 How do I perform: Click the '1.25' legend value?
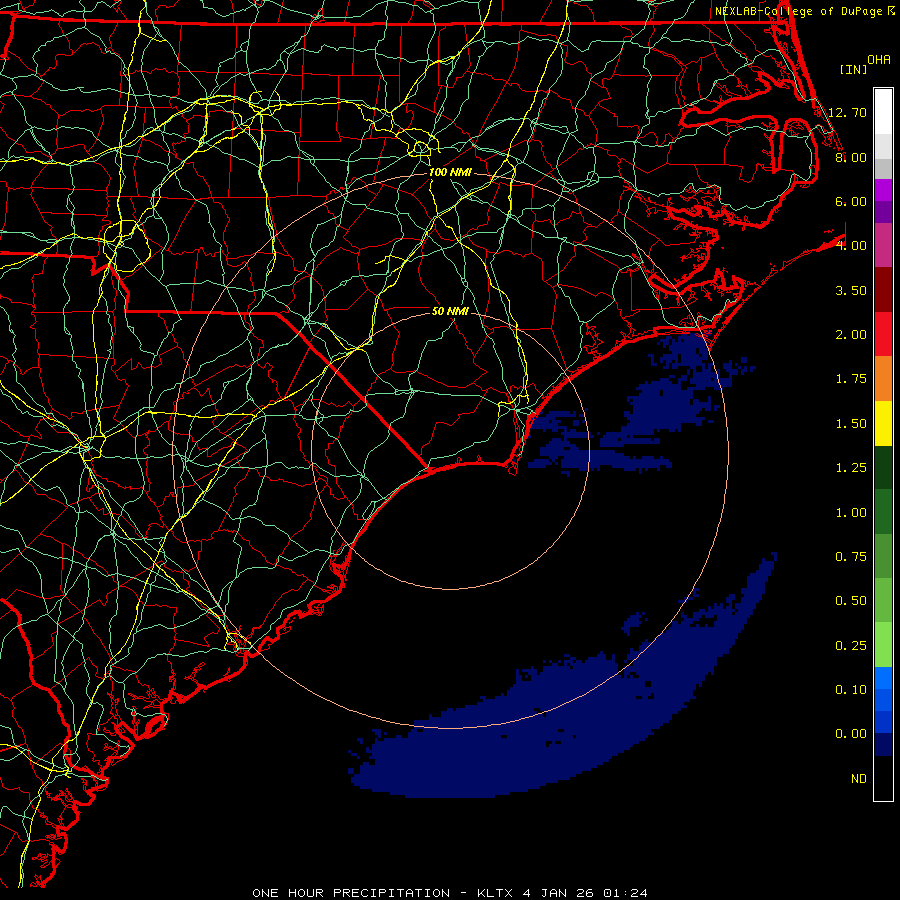851,468
